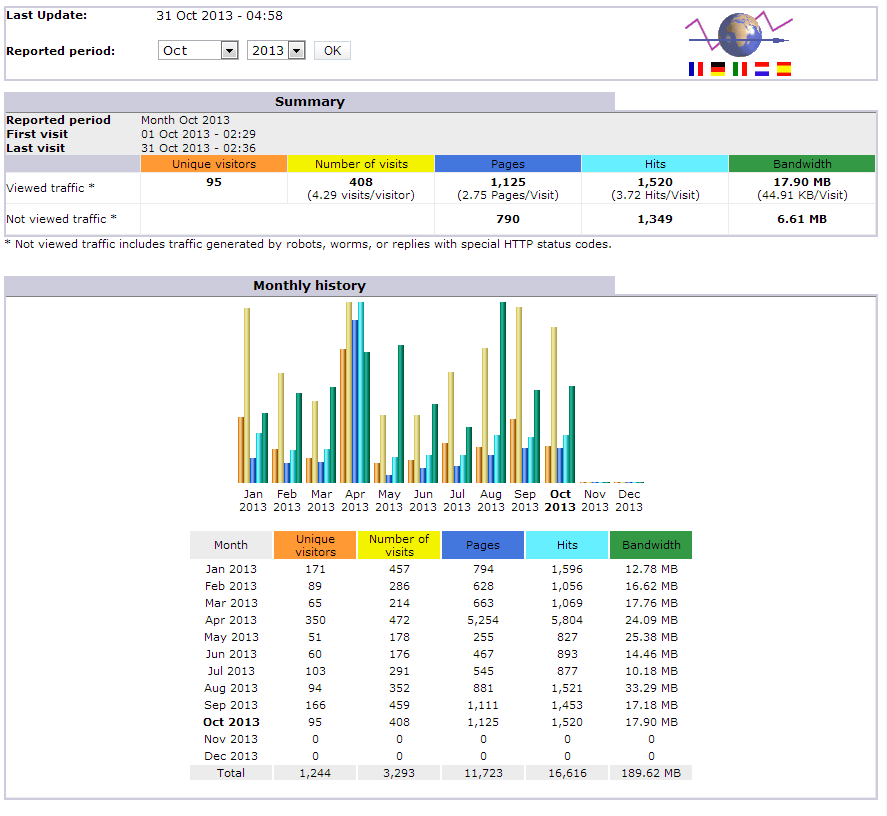887x816 pixels.
Task: Click the Mar 2013 chart label
Action: click(321, 501)
